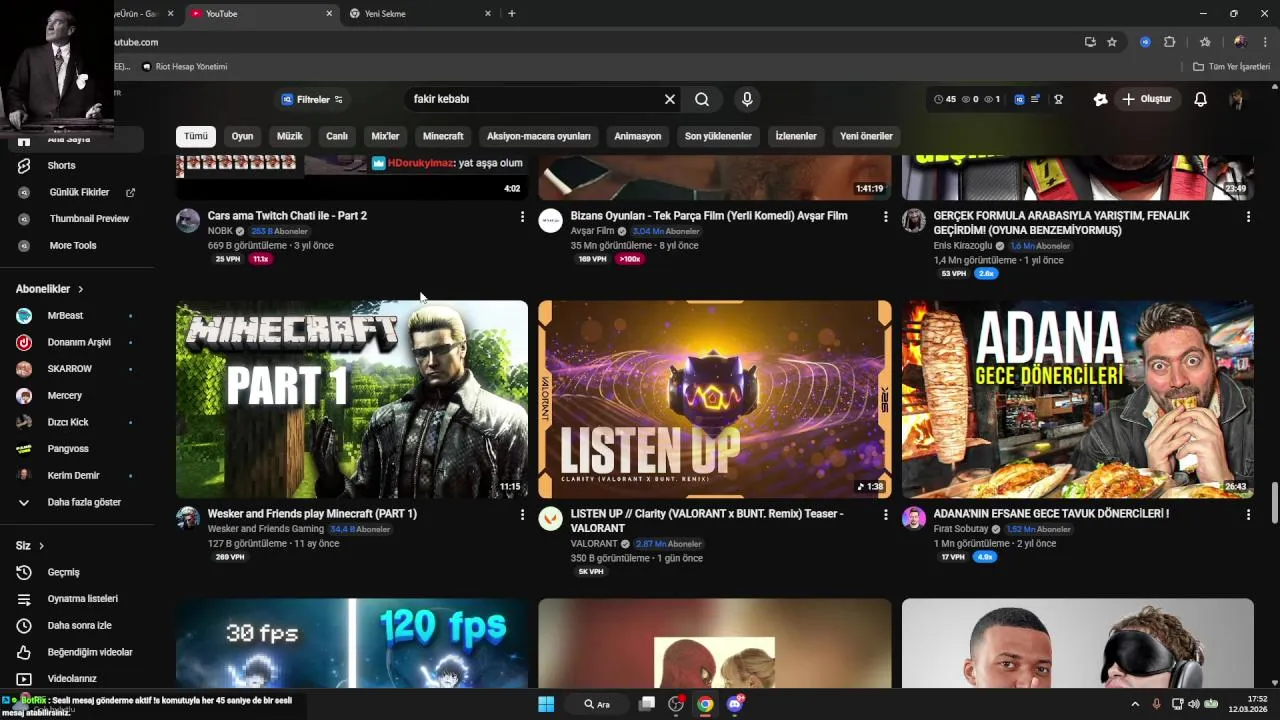Open the Fırat Sobutay channel avatar
1280x720 pixels.
click(914, 518)
